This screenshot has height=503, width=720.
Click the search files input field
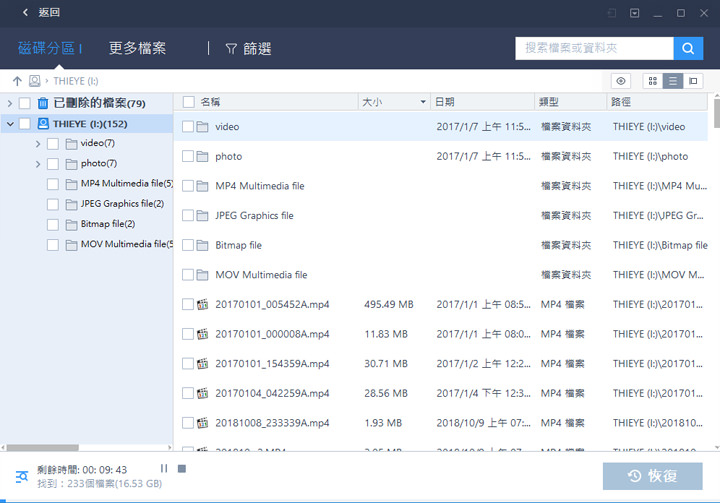[594, 48]
